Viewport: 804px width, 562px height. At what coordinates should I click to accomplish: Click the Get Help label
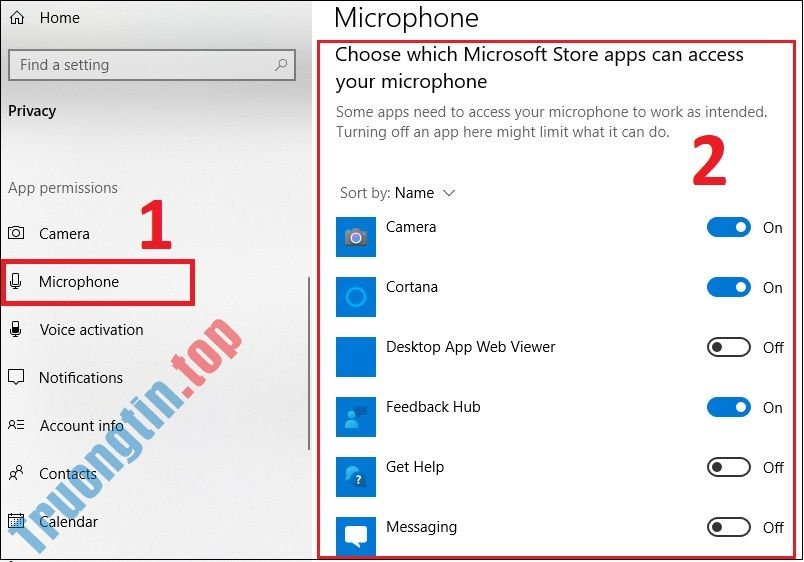[x=415, y=467]
